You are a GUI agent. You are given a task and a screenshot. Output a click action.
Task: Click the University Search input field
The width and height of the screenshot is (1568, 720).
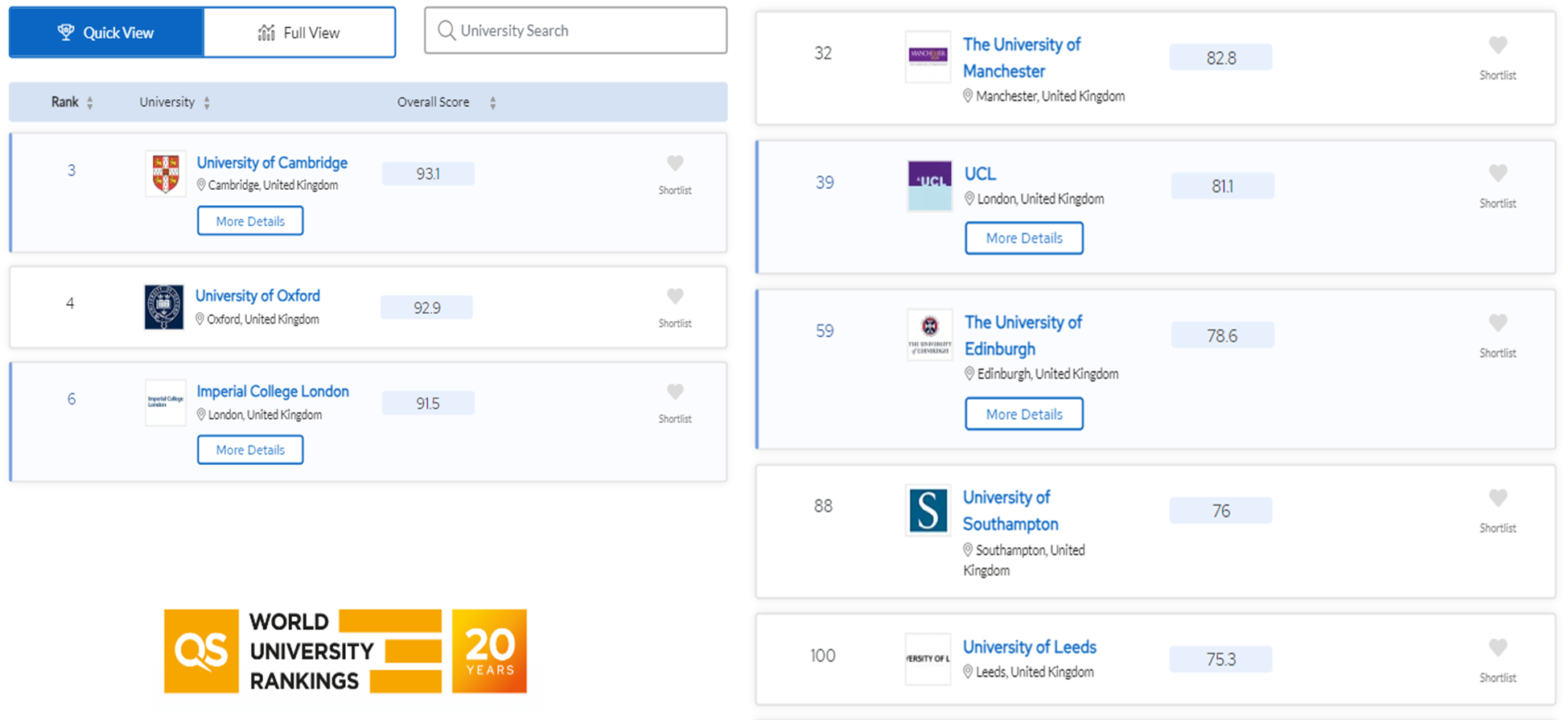587,31
